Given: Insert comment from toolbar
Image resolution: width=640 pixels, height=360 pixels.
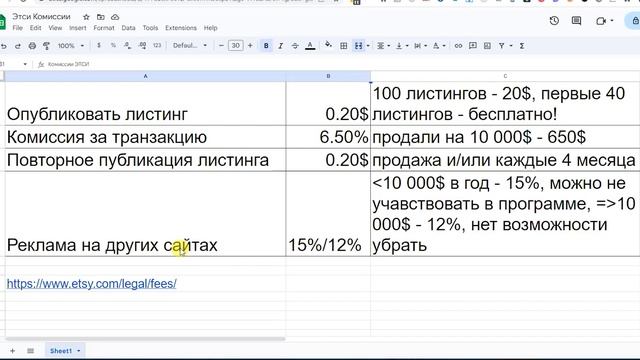Looking at the screenshot, I should (x=473, y=46).
